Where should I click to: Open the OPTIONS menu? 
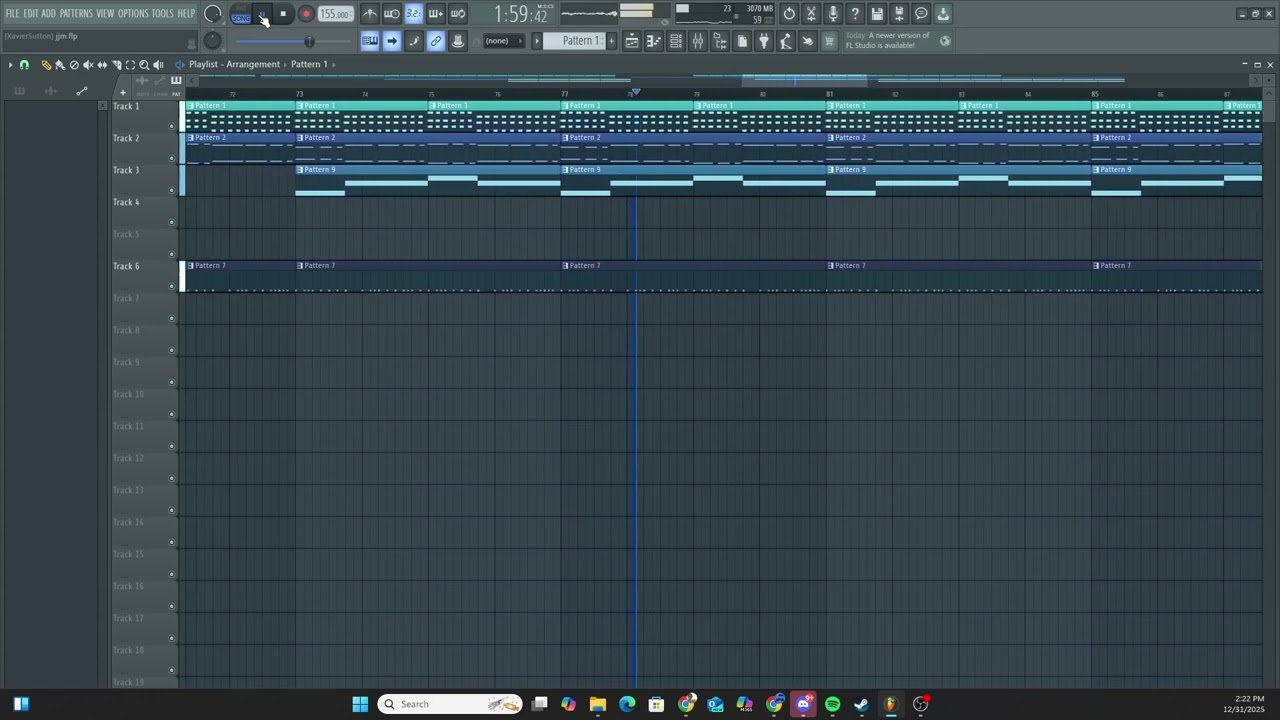[133, 13]
